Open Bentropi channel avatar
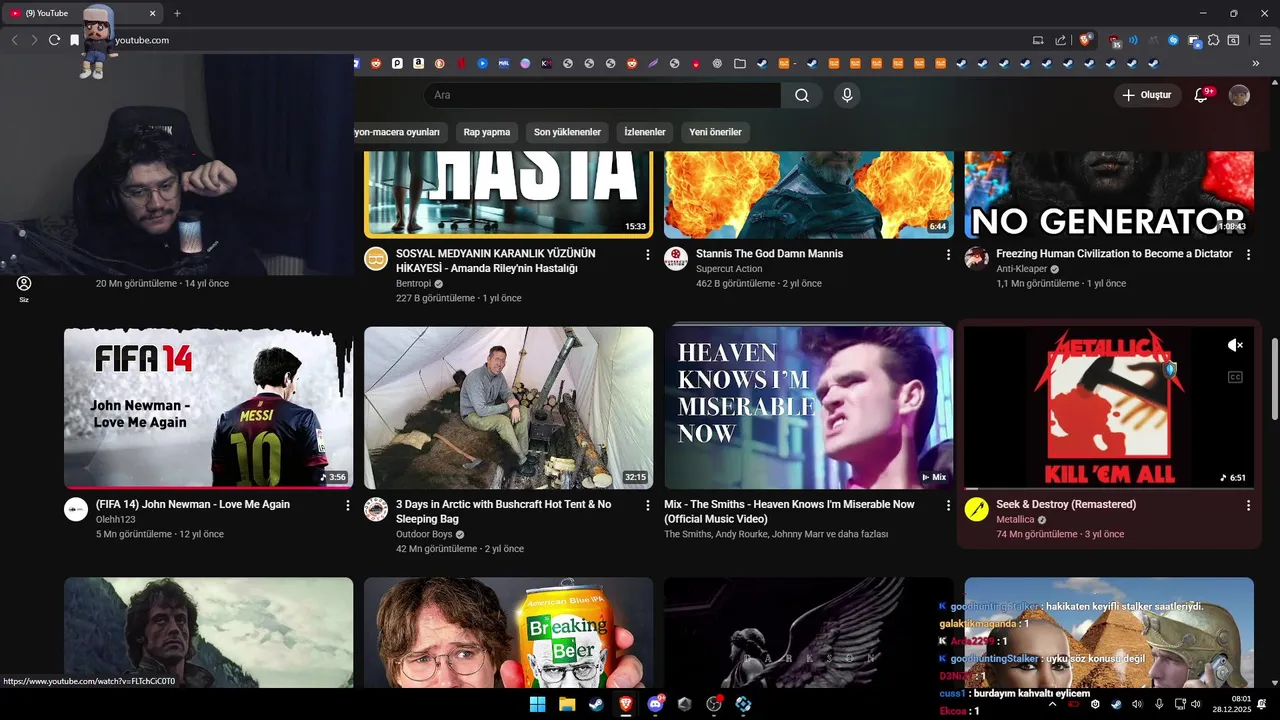The height and width of the screenshot is (720, 1280). point(376,258)
